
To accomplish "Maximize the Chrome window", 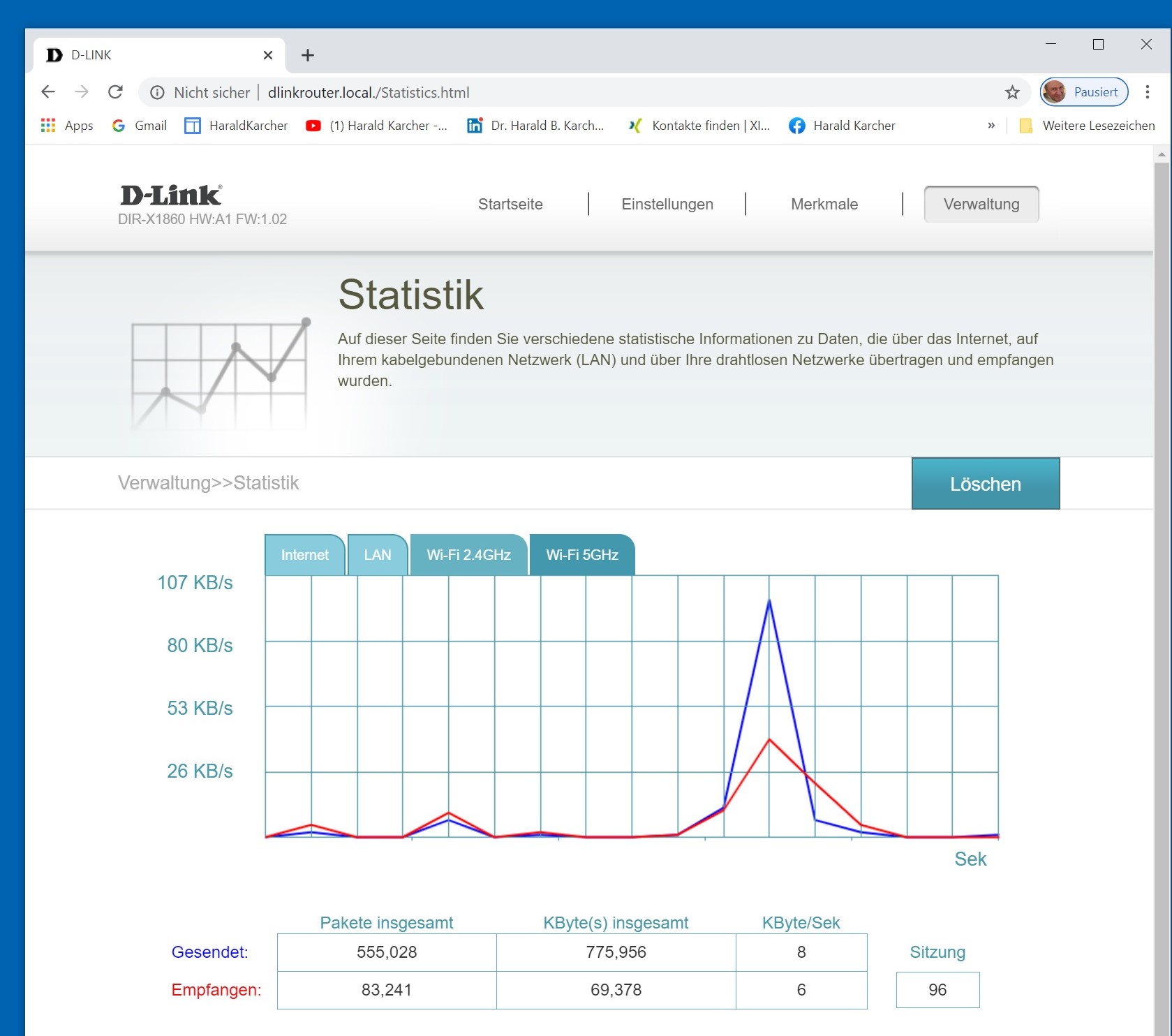I will click(x=1098, y=44).
